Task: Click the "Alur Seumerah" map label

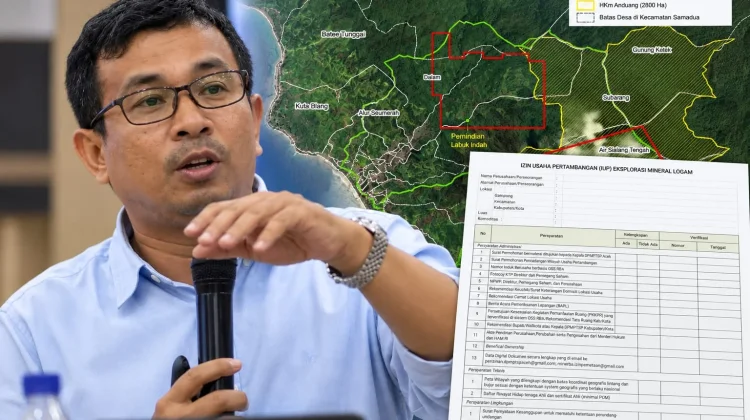Action: pyautogui.click(x=378, y=113)
